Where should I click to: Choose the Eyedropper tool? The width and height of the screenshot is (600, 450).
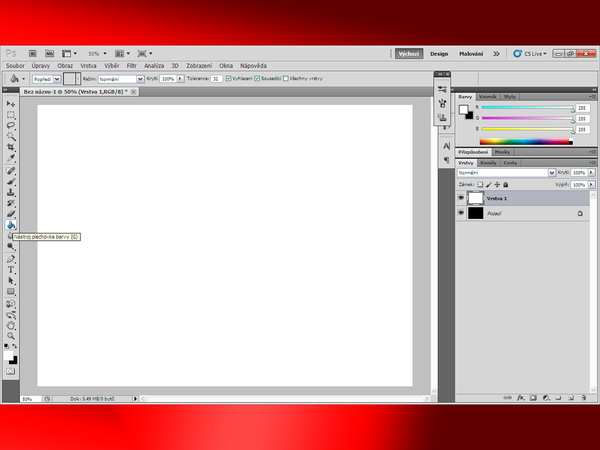11,158
